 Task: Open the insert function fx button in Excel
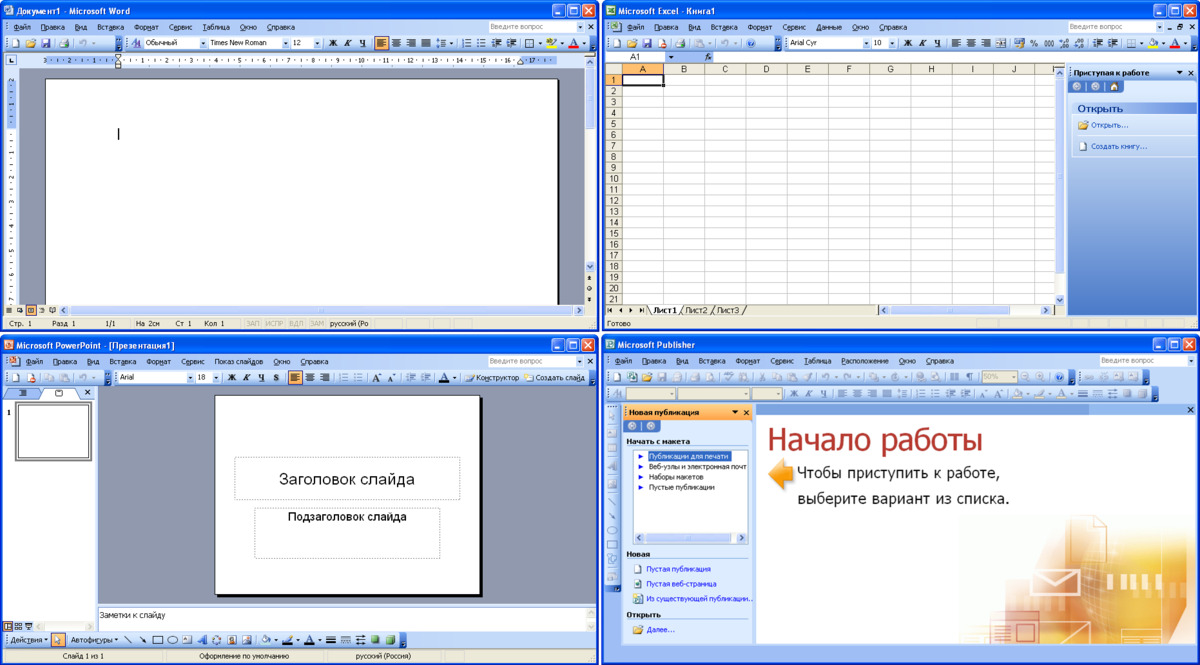(708, 57)
